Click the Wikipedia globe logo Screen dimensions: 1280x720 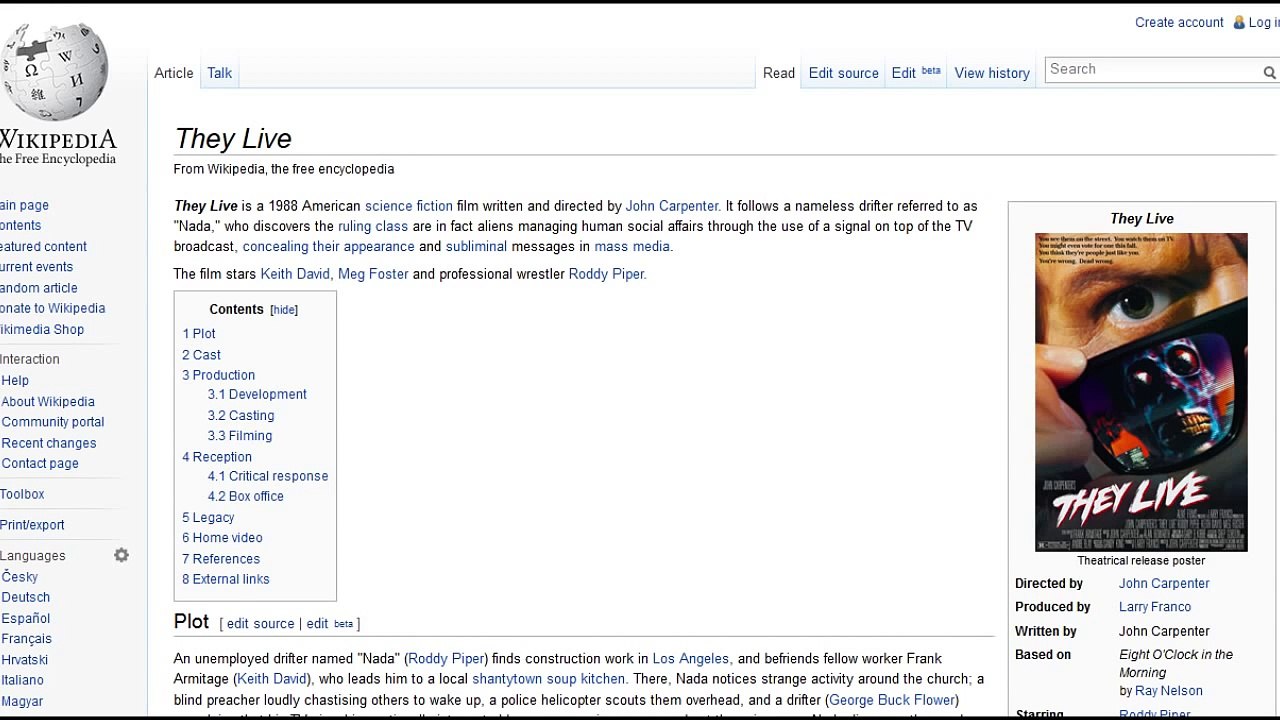[54, 72]
